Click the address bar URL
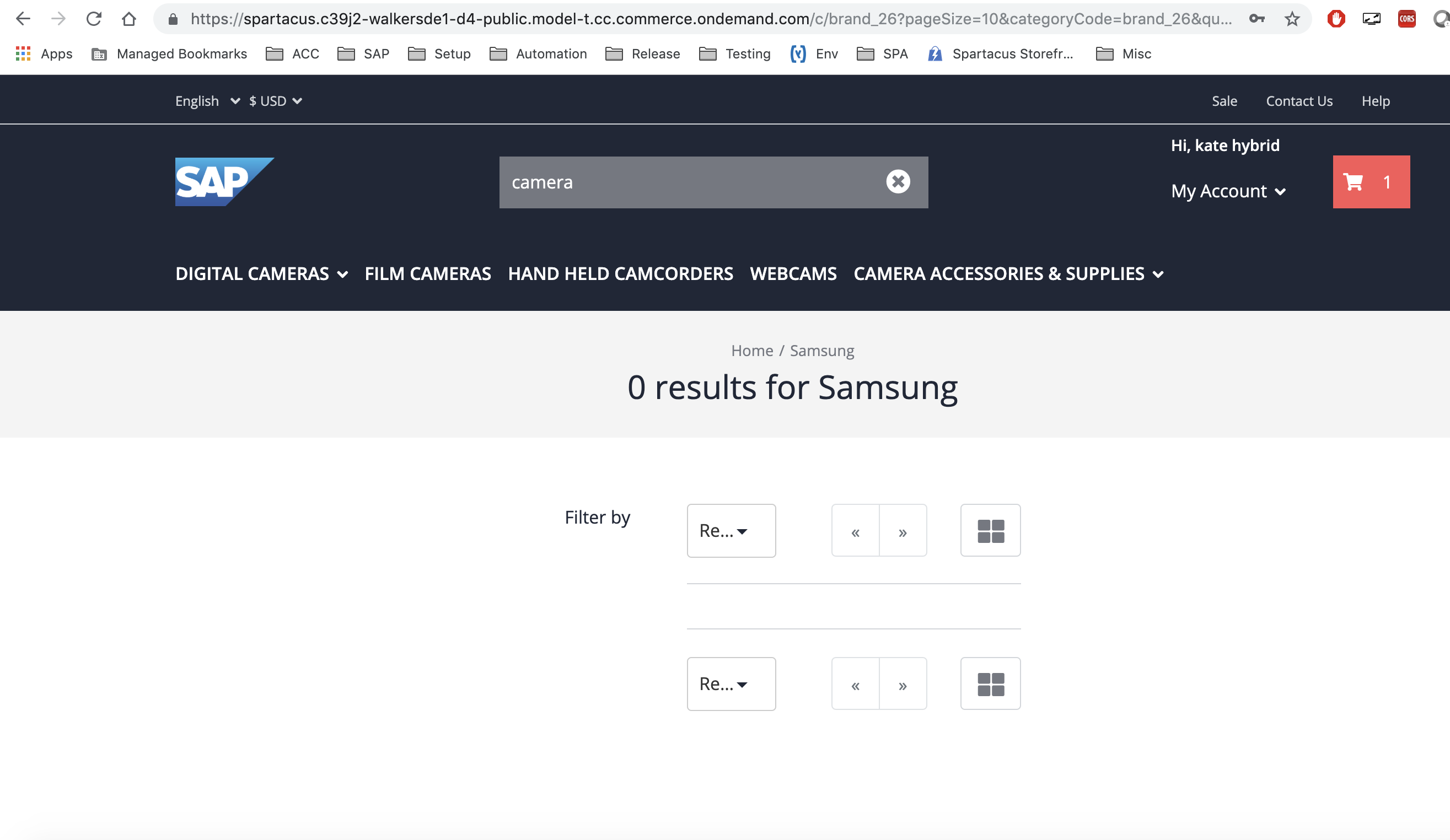The height and width of the screenshot is (840, 1450). click(x=711, y=19)
